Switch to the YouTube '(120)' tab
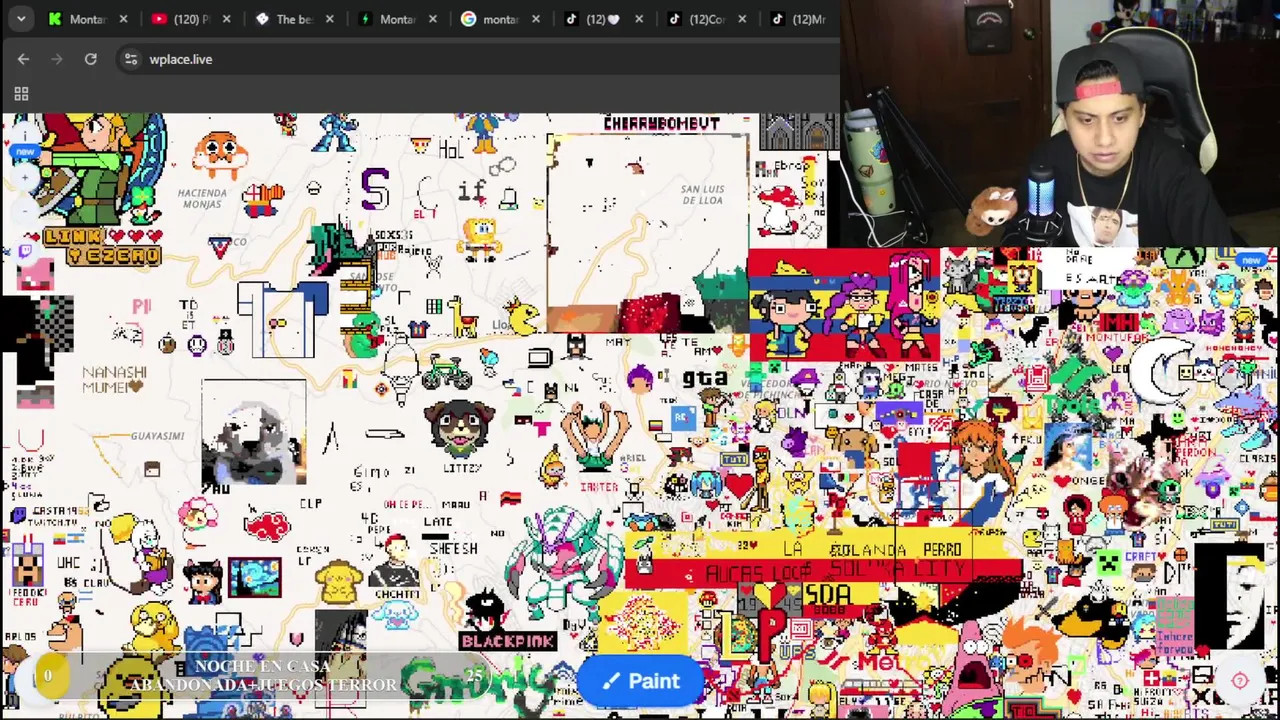This screenshot has width=1280, height=720. (193, 19)
